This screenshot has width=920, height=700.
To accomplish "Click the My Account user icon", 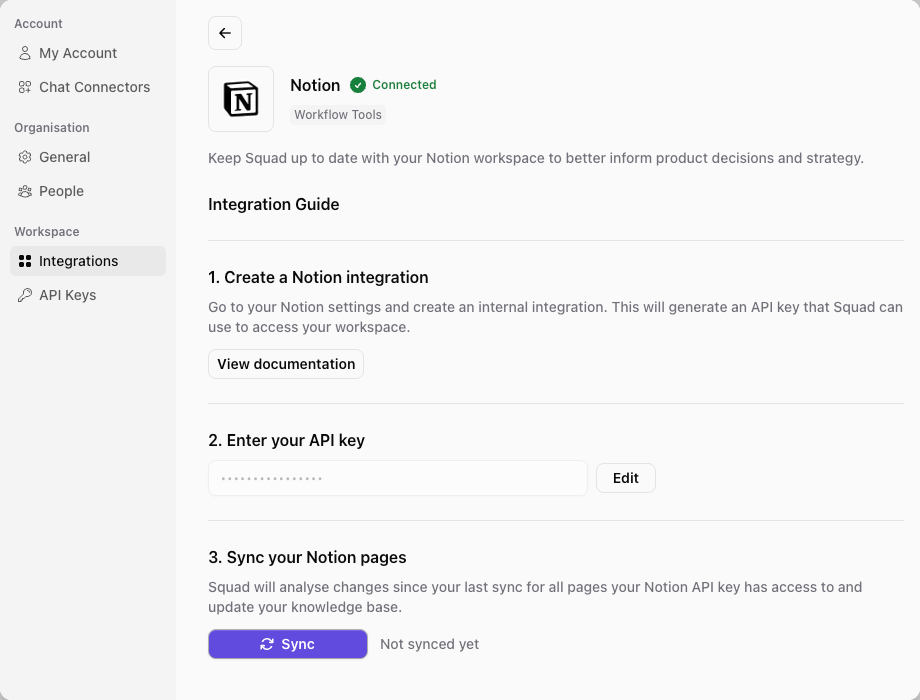I will 23,53.
